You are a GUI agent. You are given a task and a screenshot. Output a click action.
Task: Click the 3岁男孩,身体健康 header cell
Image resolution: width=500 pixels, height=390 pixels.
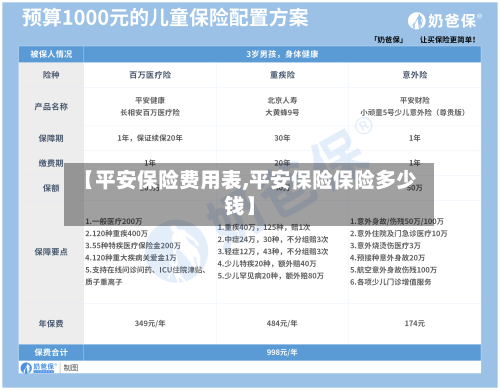pyautogui.click(x=282, y=54)
